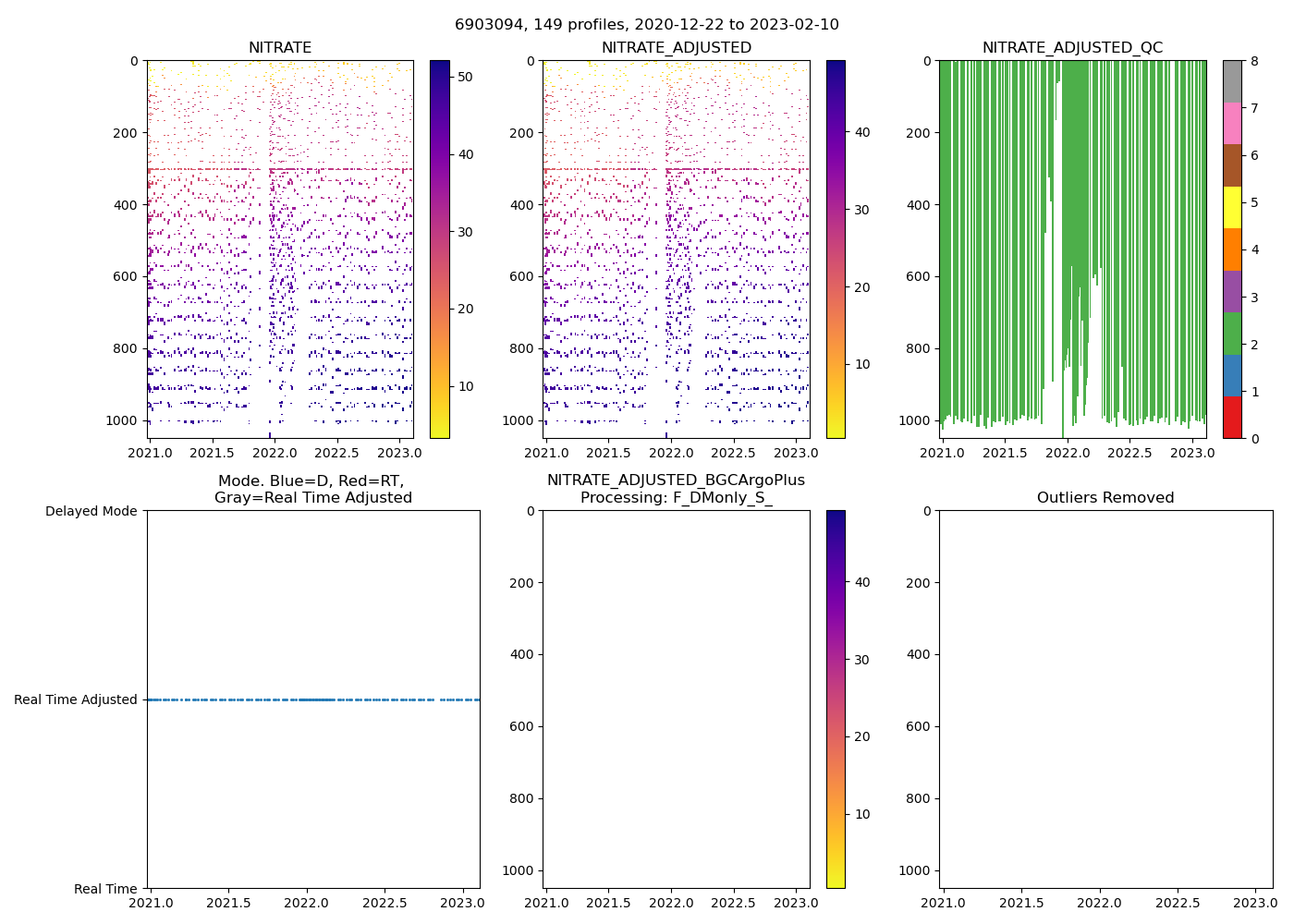Select the Outliers Removed plot title

(1105, 498)
